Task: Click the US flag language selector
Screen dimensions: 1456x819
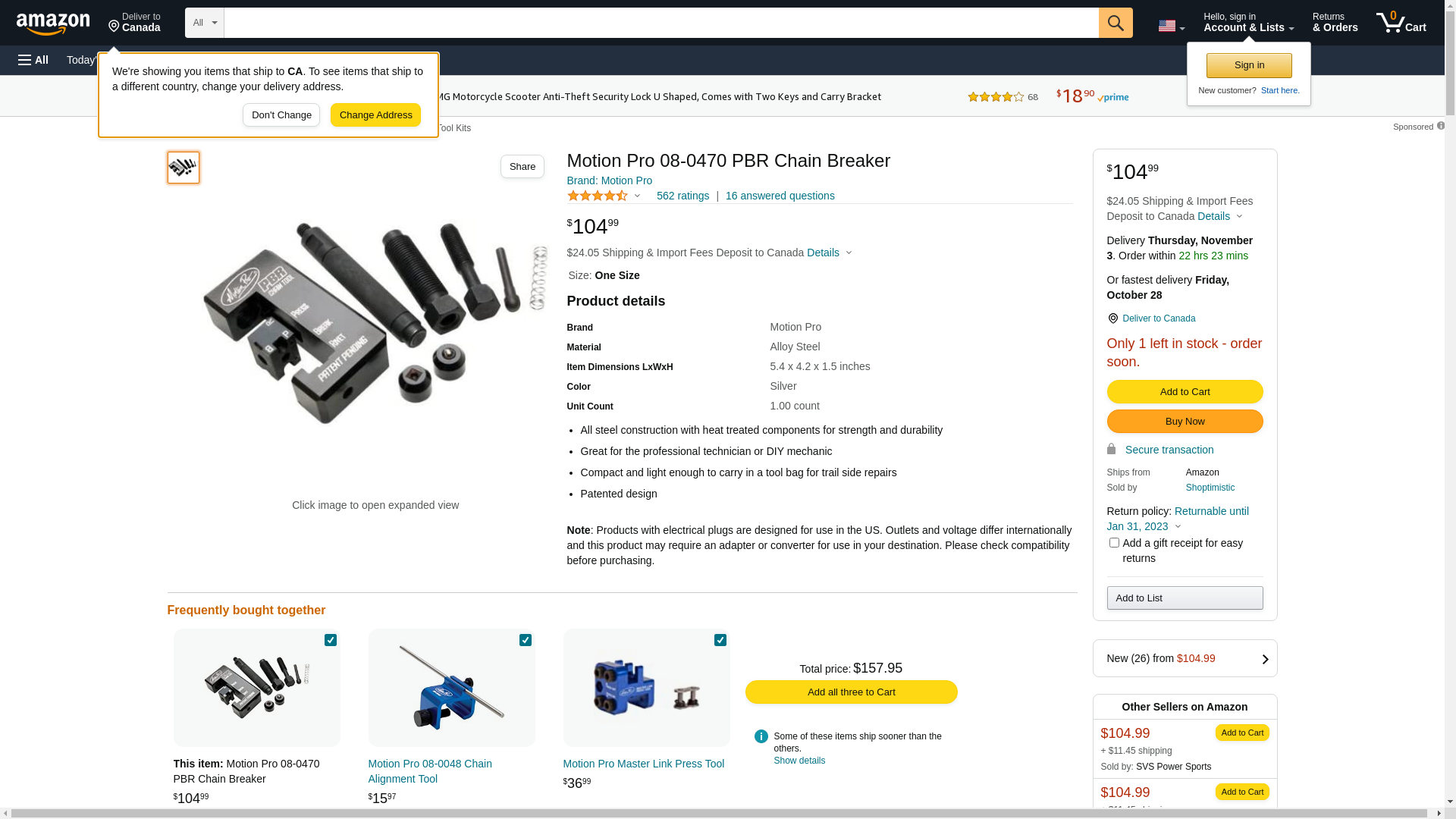Action: pos(1170,26)
